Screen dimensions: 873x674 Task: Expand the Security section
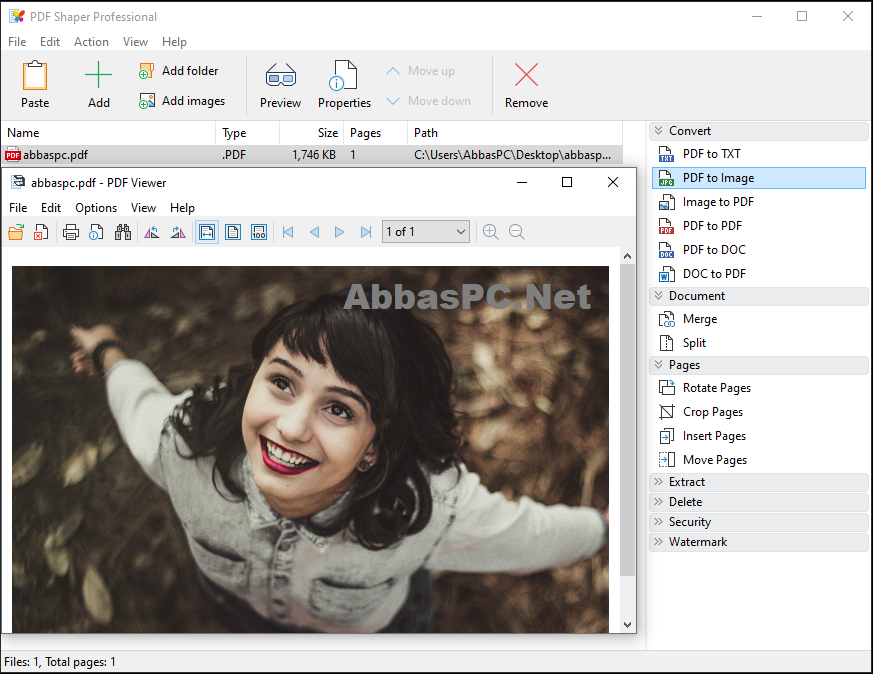(x=758, y=522)
